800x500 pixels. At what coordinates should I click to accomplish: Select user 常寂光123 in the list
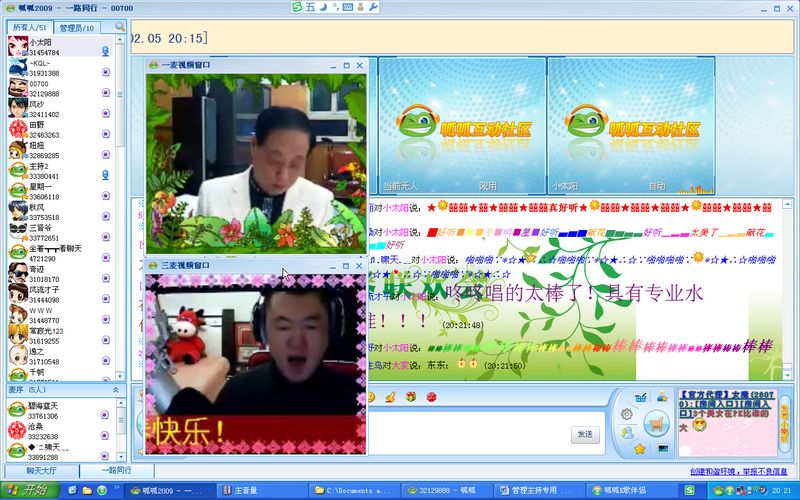coord(60,336)
